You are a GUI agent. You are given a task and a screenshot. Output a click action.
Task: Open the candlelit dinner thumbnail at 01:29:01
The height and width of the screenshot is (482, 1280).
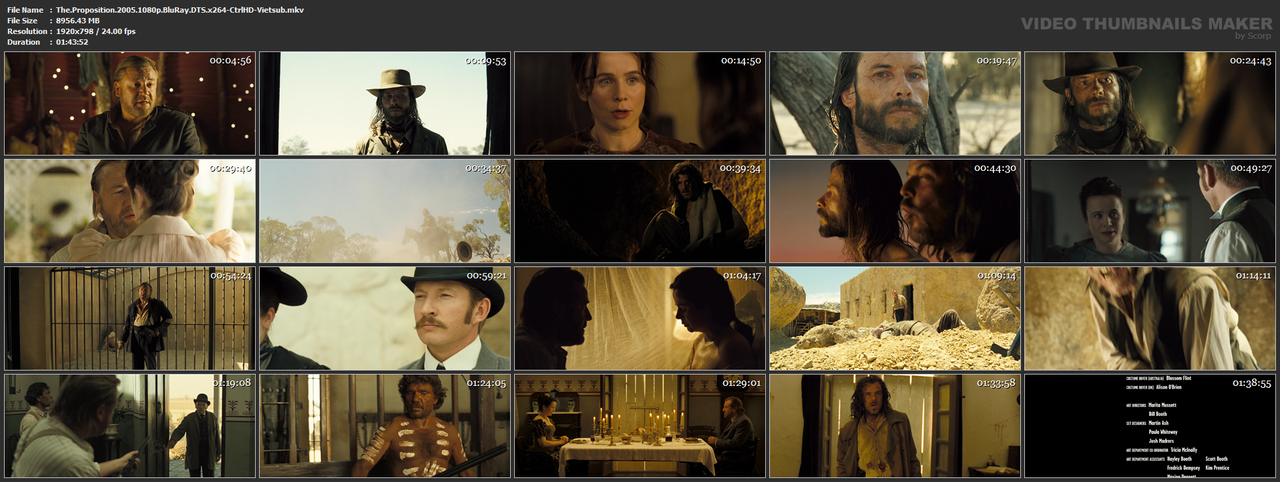(640, 425)
